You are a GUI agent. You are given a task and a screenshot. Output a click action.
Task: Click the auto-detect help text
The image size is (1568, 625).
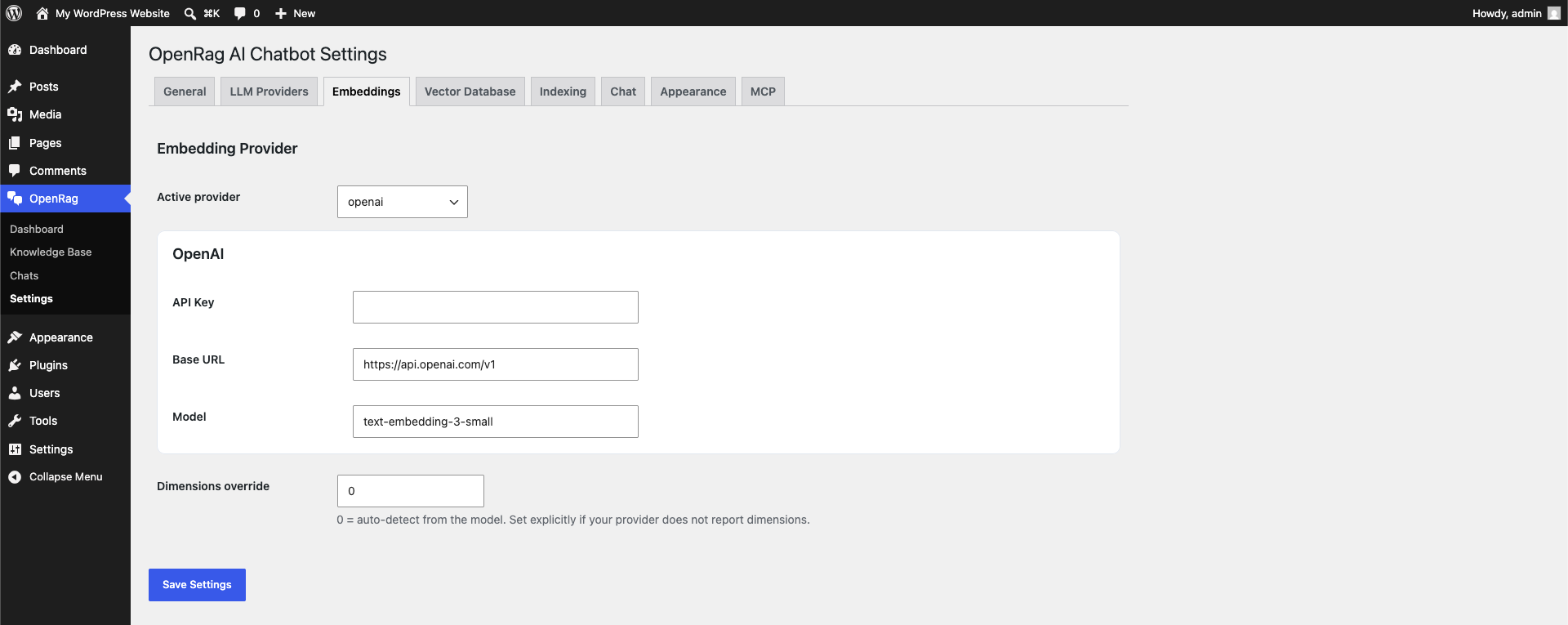pyautogui.click(x=573, y=520)
